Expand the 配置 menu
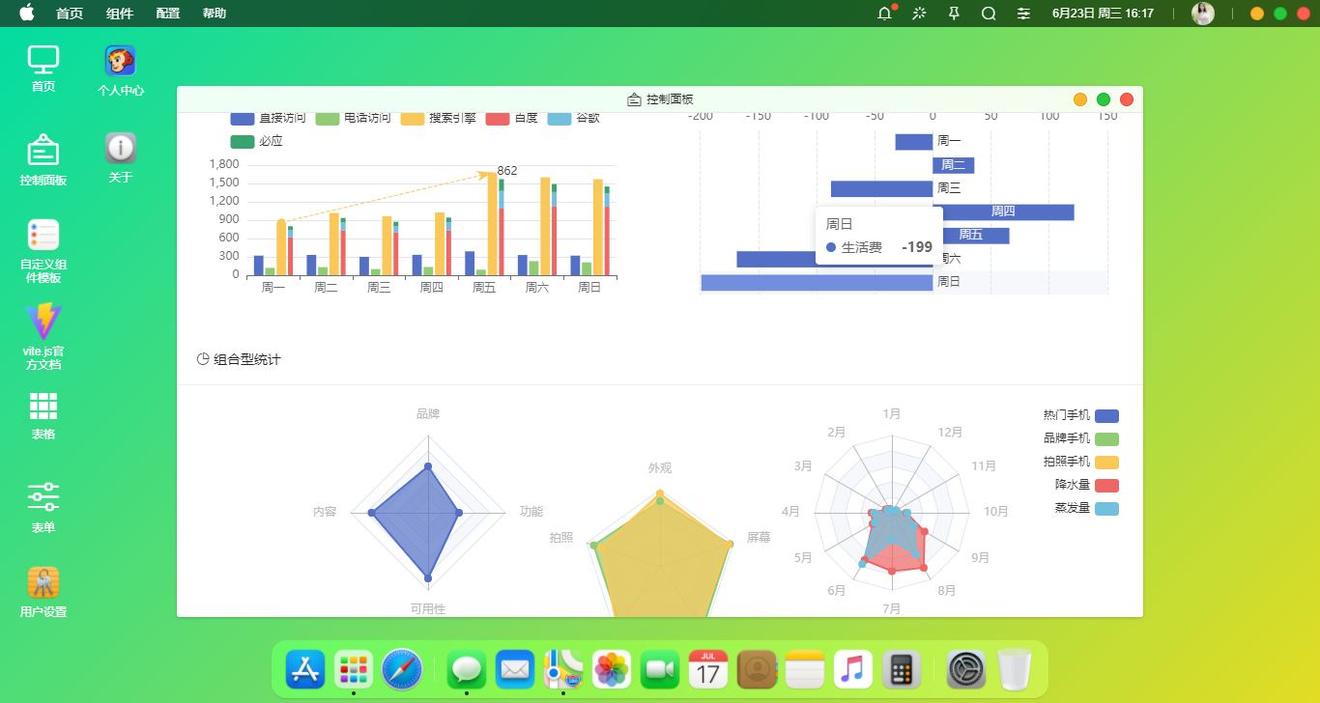1320x703 pixels. coord(168,13)
